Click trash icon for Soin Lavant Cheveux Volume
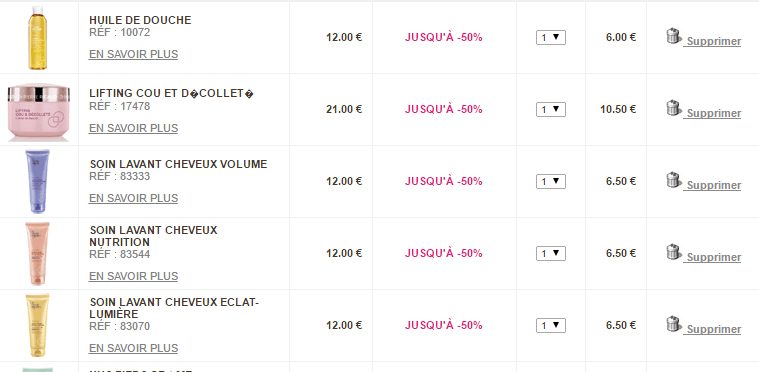 pos(673,180)
